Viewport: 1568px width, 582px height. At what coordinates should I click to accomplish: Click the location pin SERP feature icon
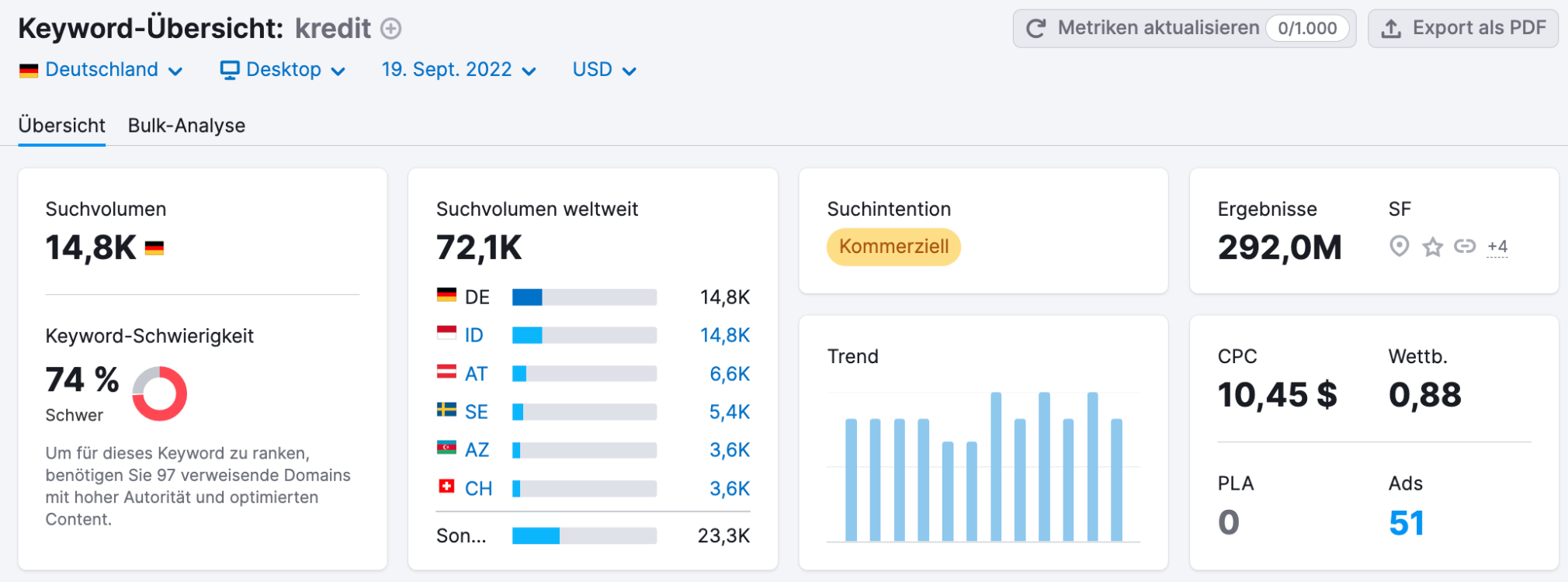coord(1399,247)
